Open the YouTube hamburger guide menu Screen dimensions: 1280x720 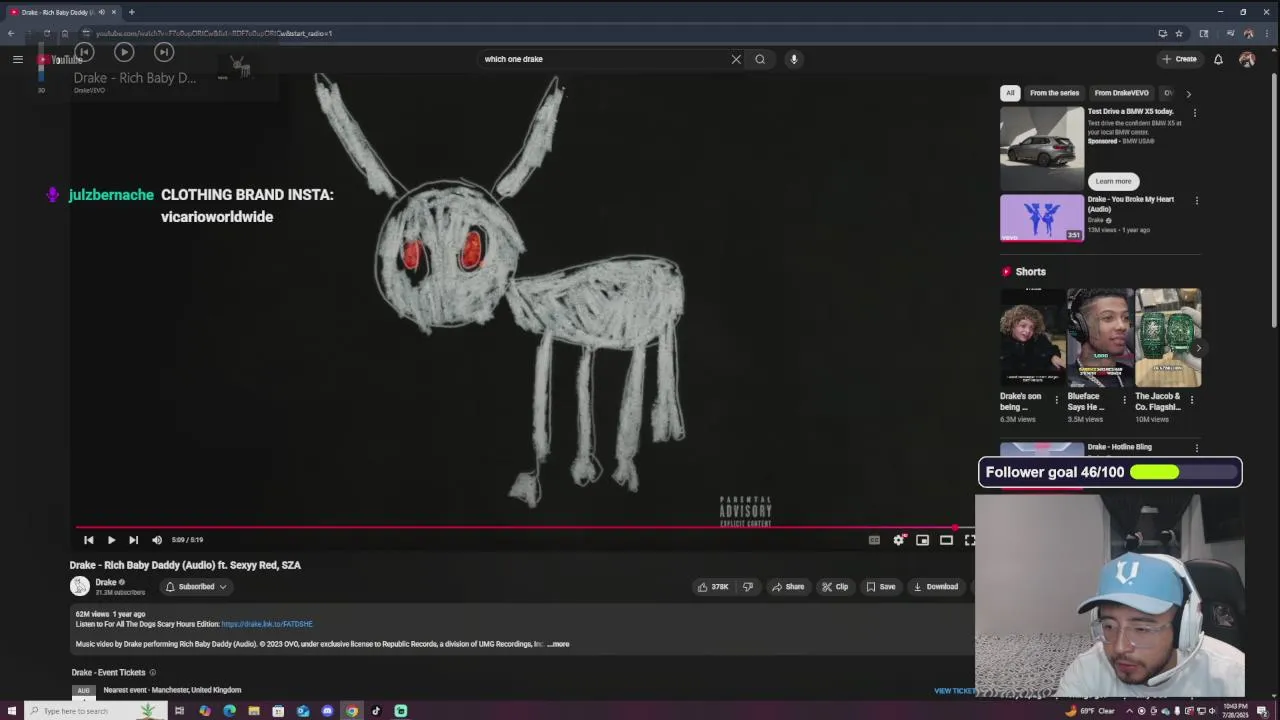pos(17,59)
